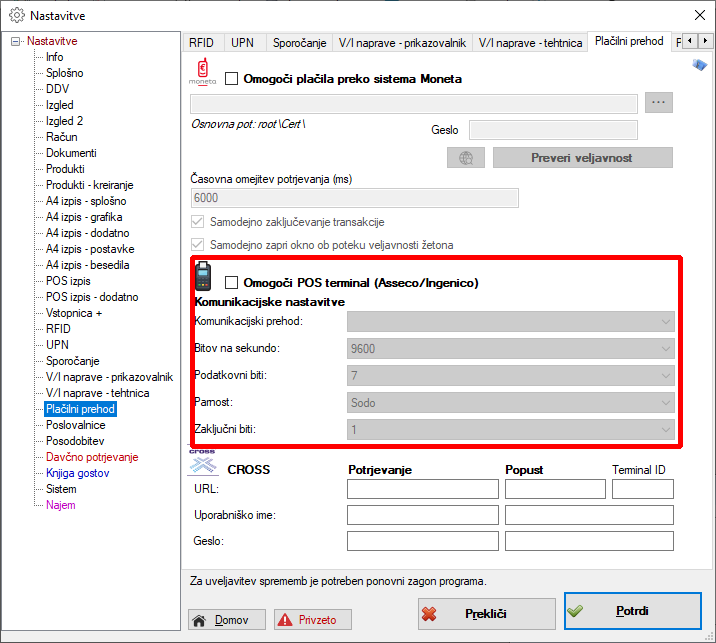Enable Moneta payments checkbox
Image resolution: width=716 pixels, height=643 pixels.
(232, 79)
